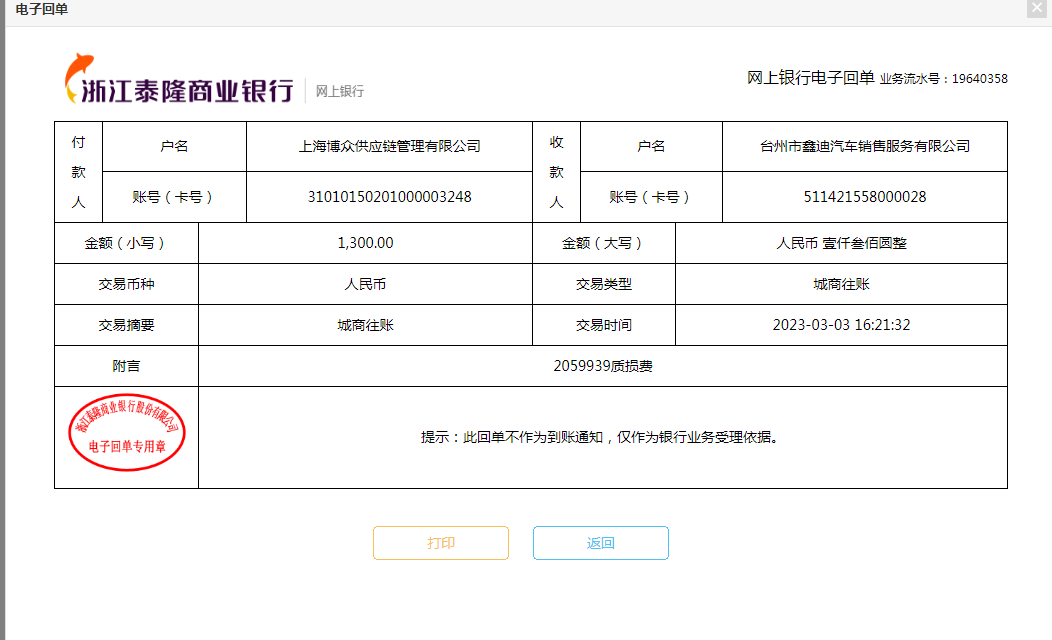Screen dimensions: 1052x640
Task: Click the red 电子回单专用章 stamp
Action: click(x=127, y=432)
